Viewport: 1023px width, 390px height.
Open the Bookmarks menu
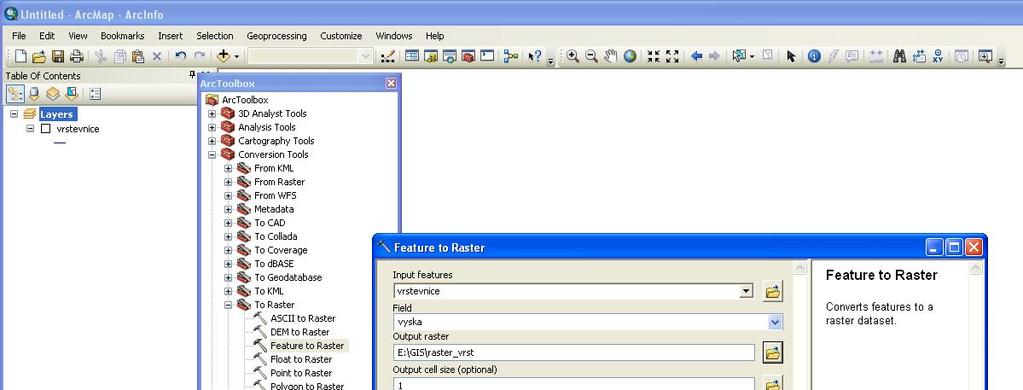click(x=123, y=36)
